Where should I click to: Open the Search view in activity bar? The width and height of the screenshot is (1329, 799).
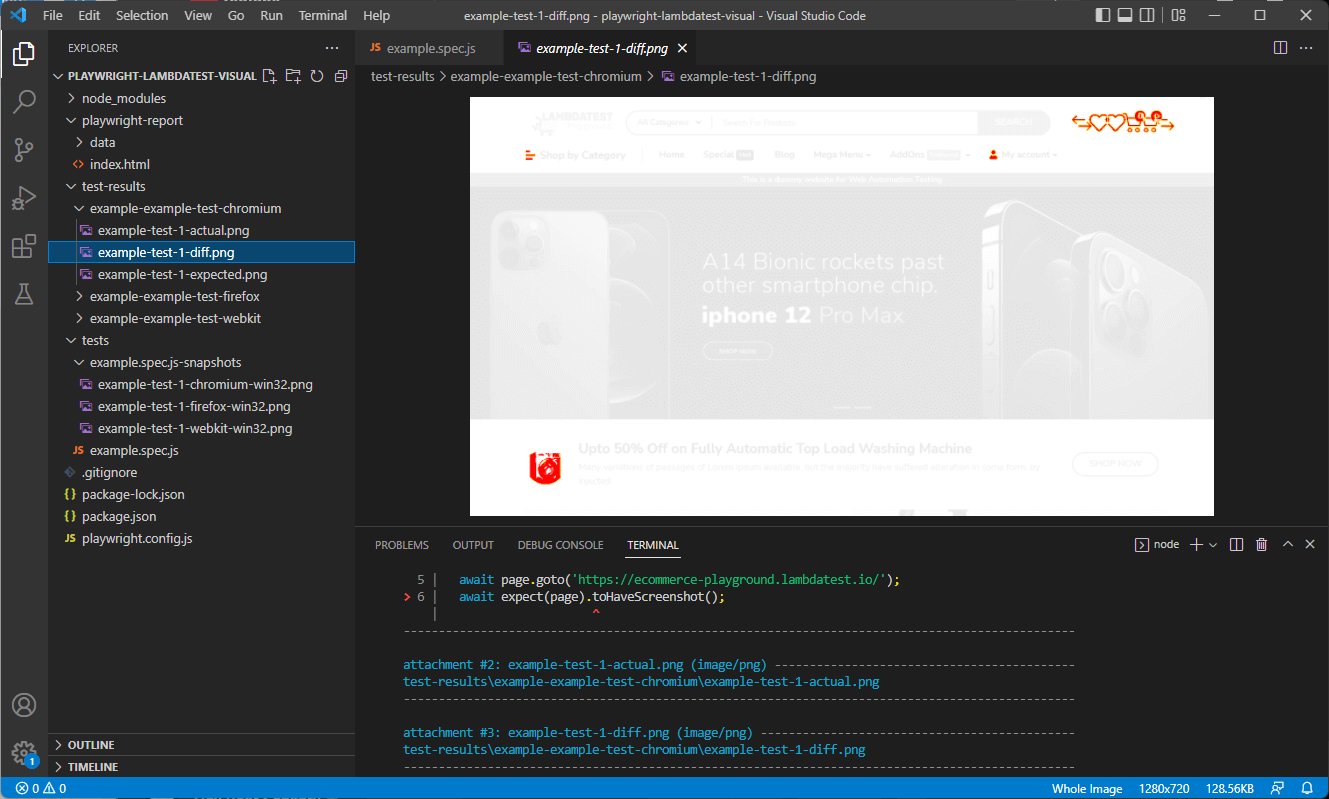pyautogui.click(x=24, y=101)
